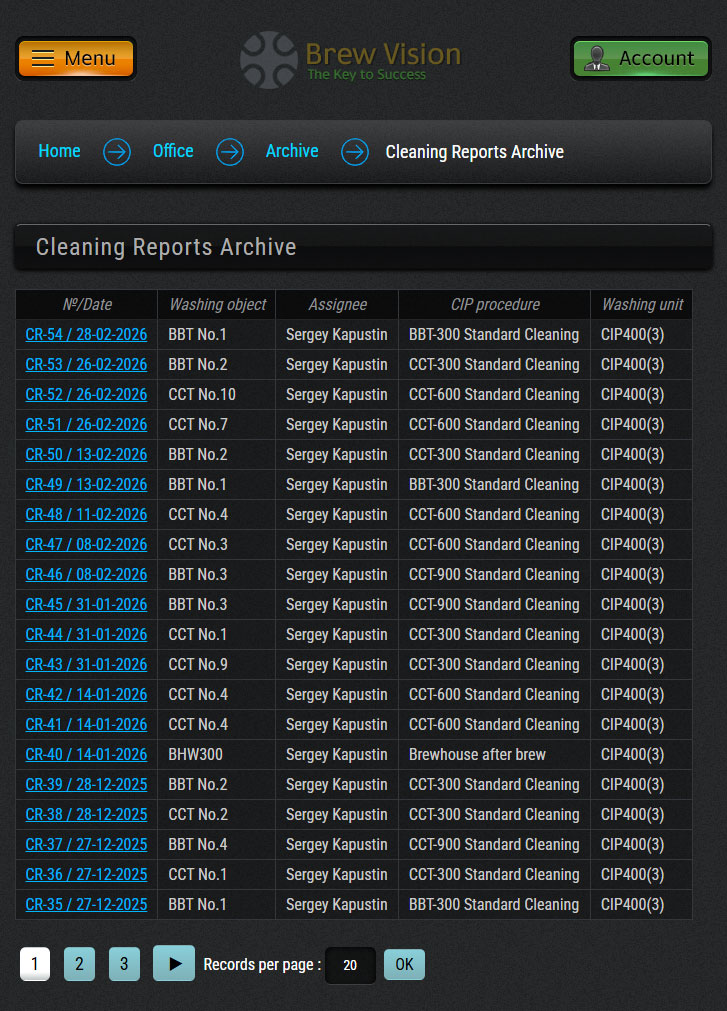Open report CR-48 / 11-02-2026
Screen dimensions: 727x1011
[x=86, y=515]
